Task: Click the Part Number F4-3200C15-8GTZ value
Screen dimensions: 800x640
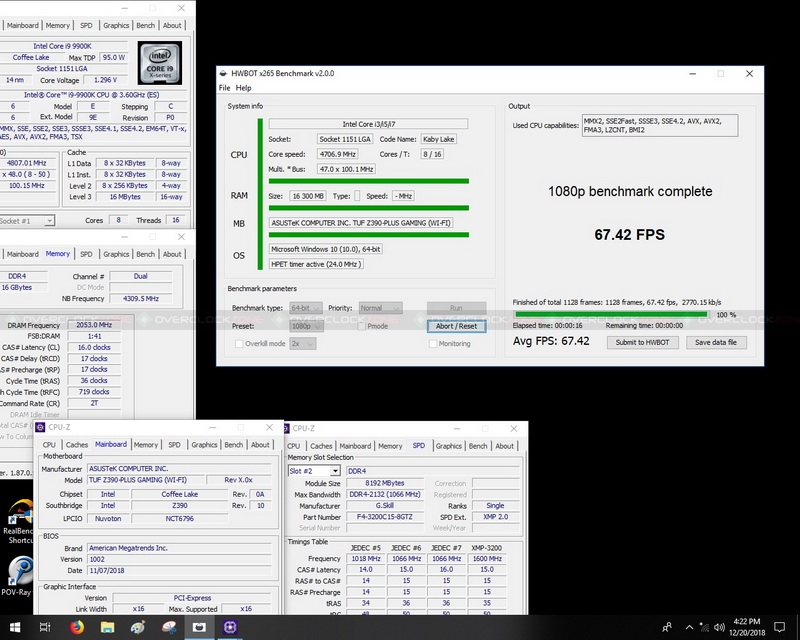Action: coord(385,517)
